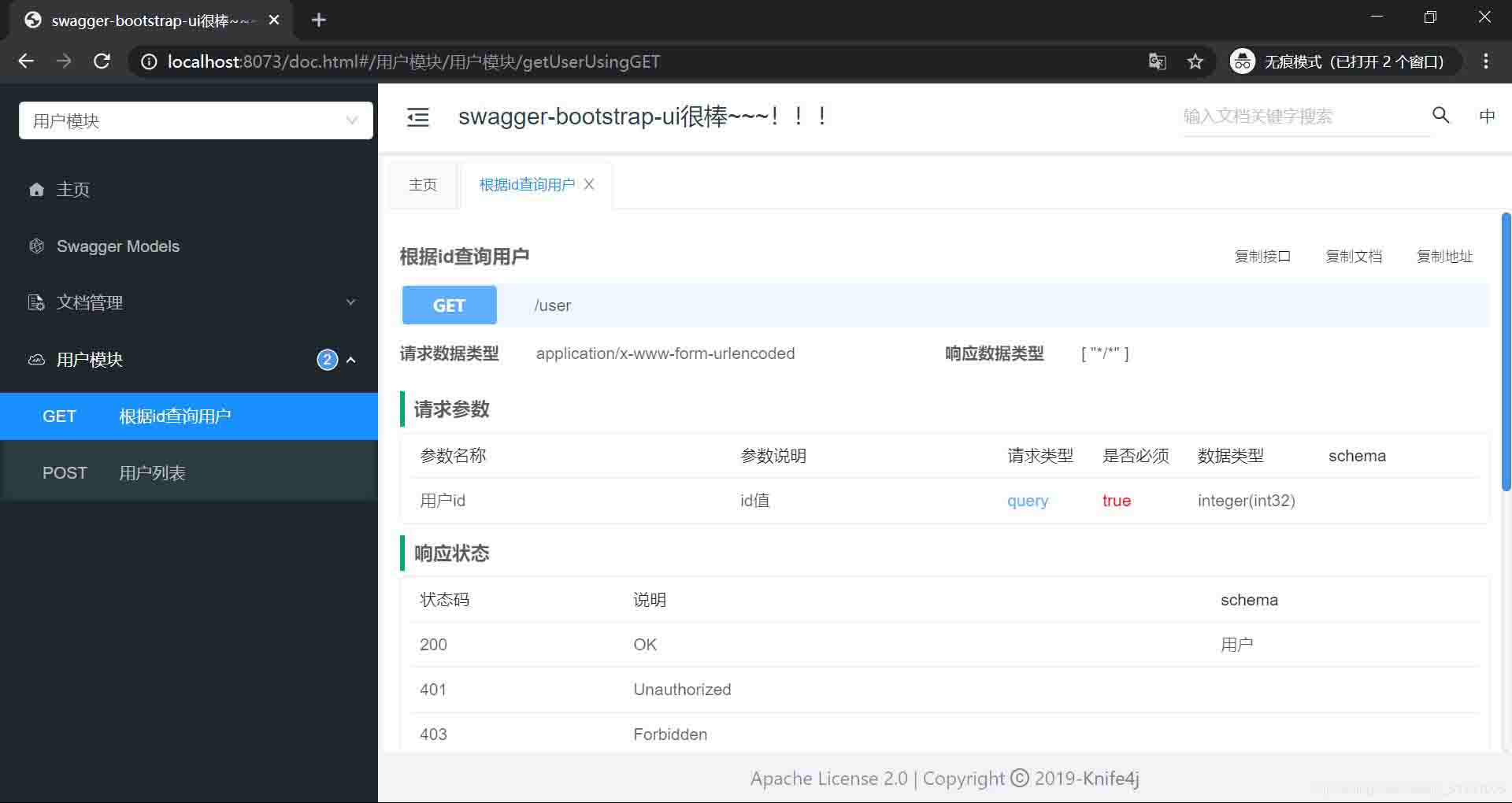The height and width of the screenshot is (803, 1512).
Task: Click the 请求参数 section heading
Action: (x=452, y=409)
